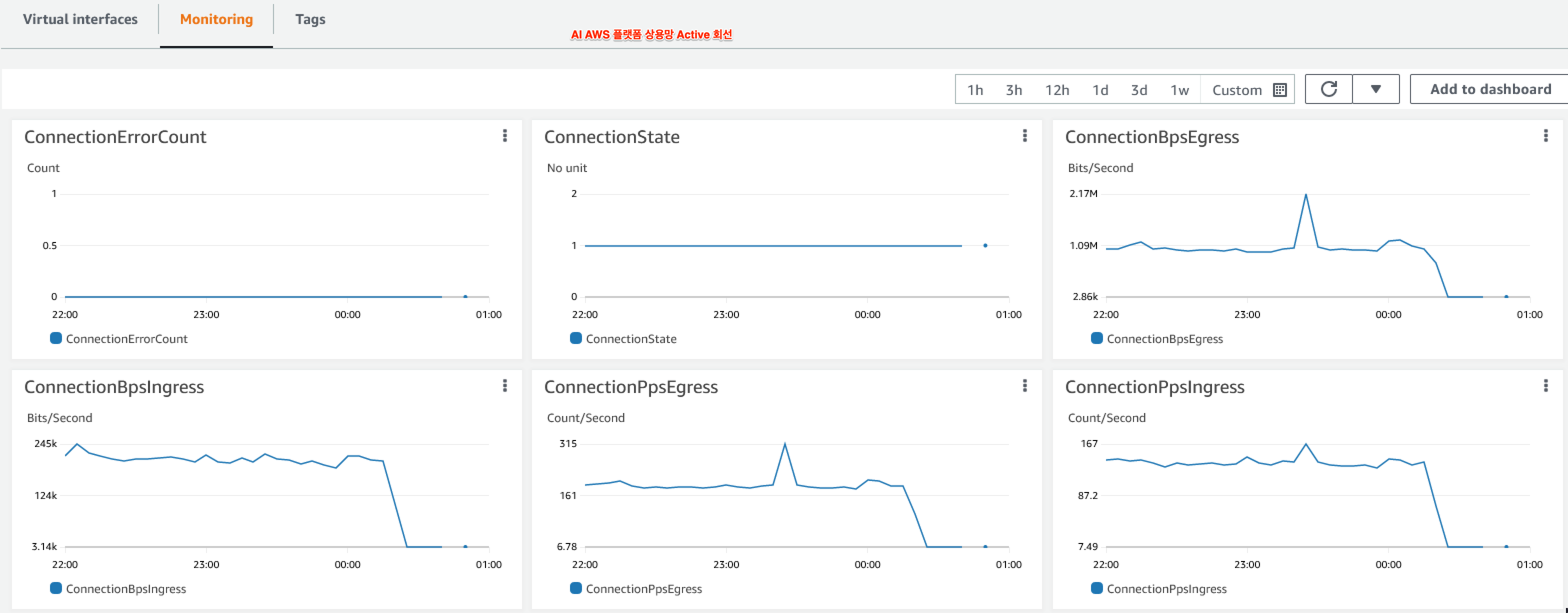The height and width of the screenshot is (613, 1568).
Task: Choose the 1w time range
Action: (1179, 90)
